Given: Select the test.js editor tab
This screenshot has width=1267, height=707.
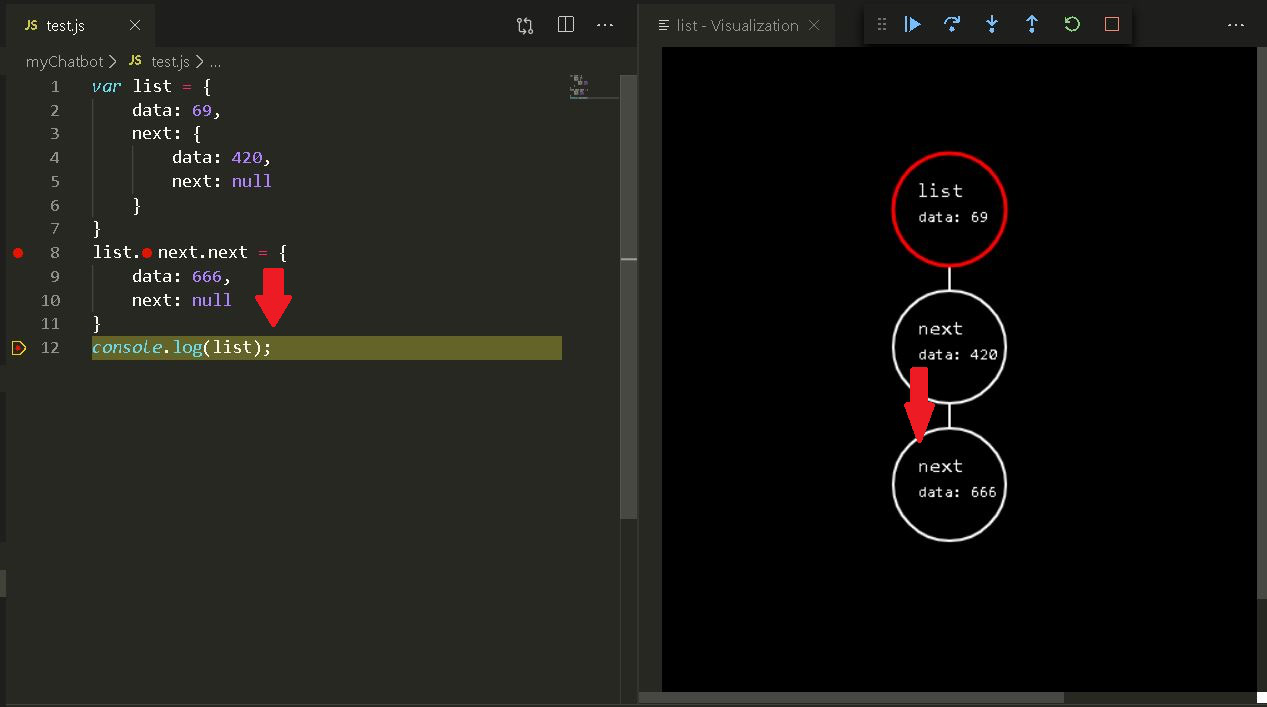Looking at the screenshot, I should [x=79, y=25].
